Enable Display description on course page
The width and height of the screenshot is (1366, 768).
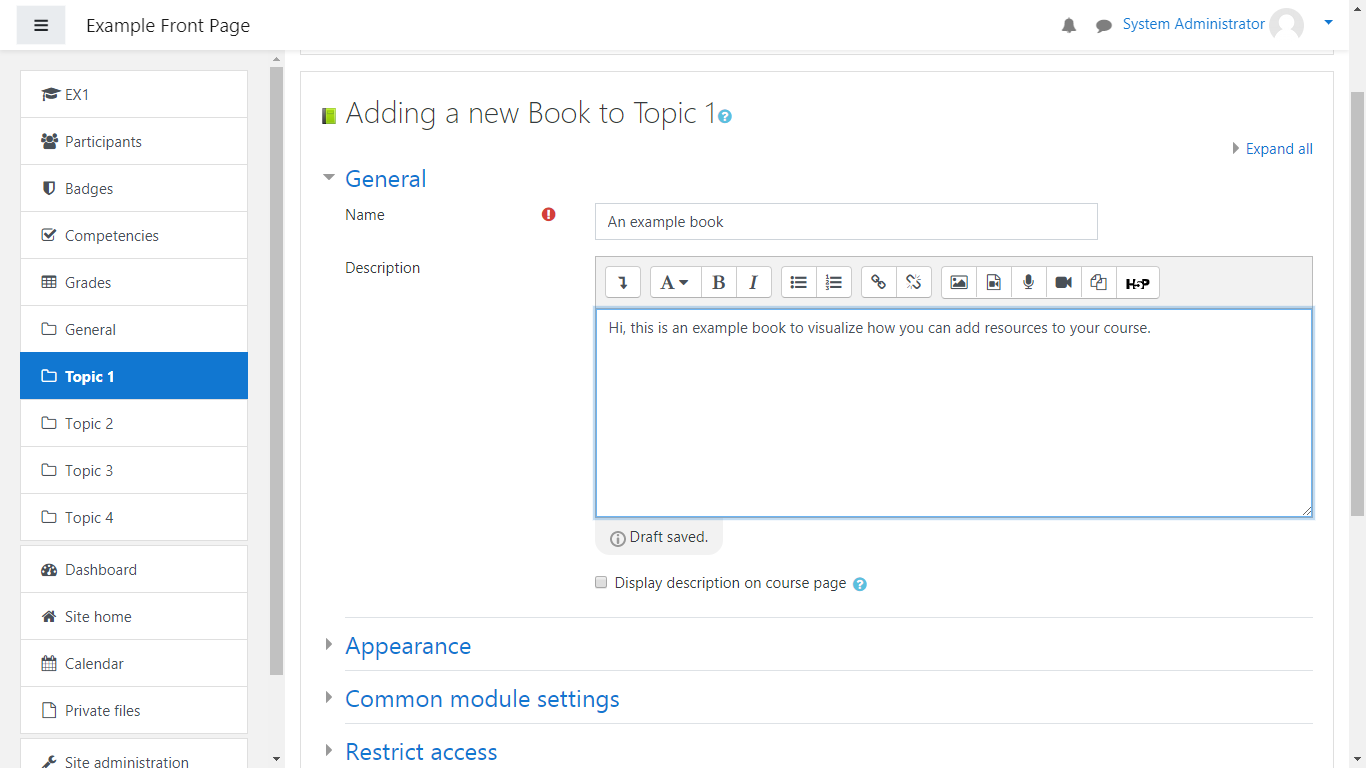point(601,582)
